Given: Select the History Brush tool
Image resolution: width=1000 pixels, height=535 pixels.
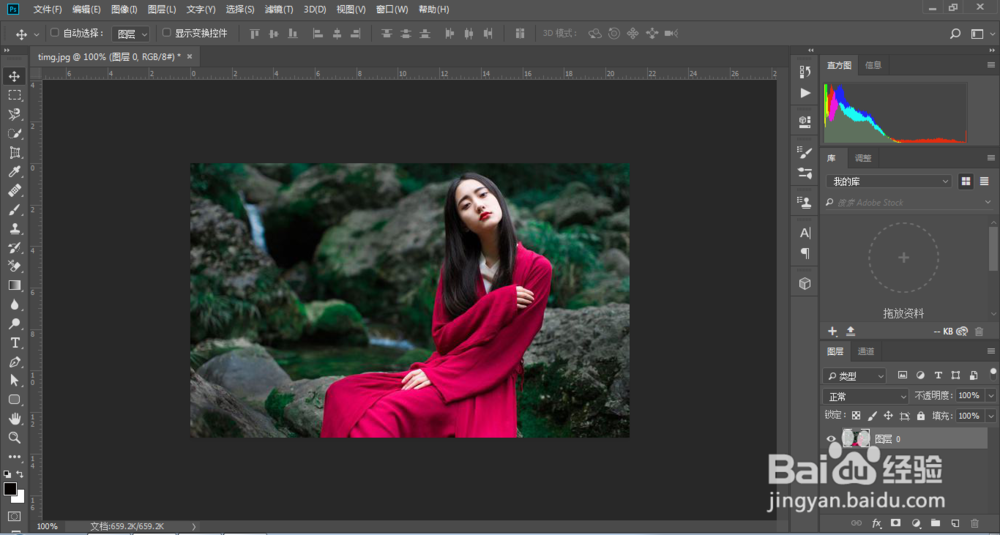Looking at the screenshot, I should [x=15, y=247].
